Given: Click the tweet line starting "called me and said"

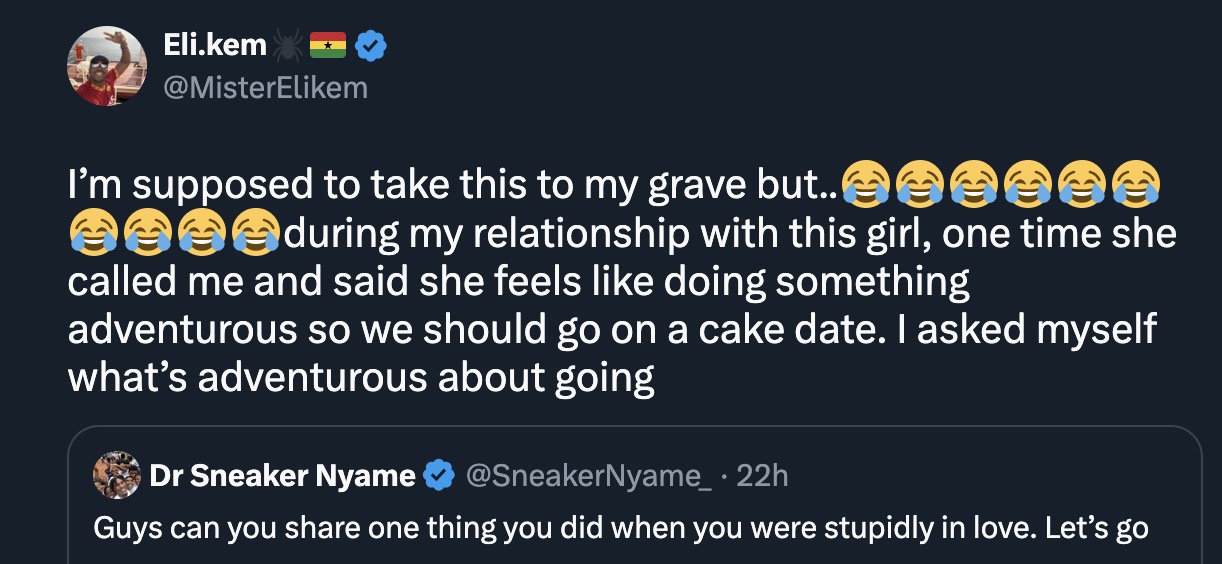Looking at the screenshot, I should point(518,282).
